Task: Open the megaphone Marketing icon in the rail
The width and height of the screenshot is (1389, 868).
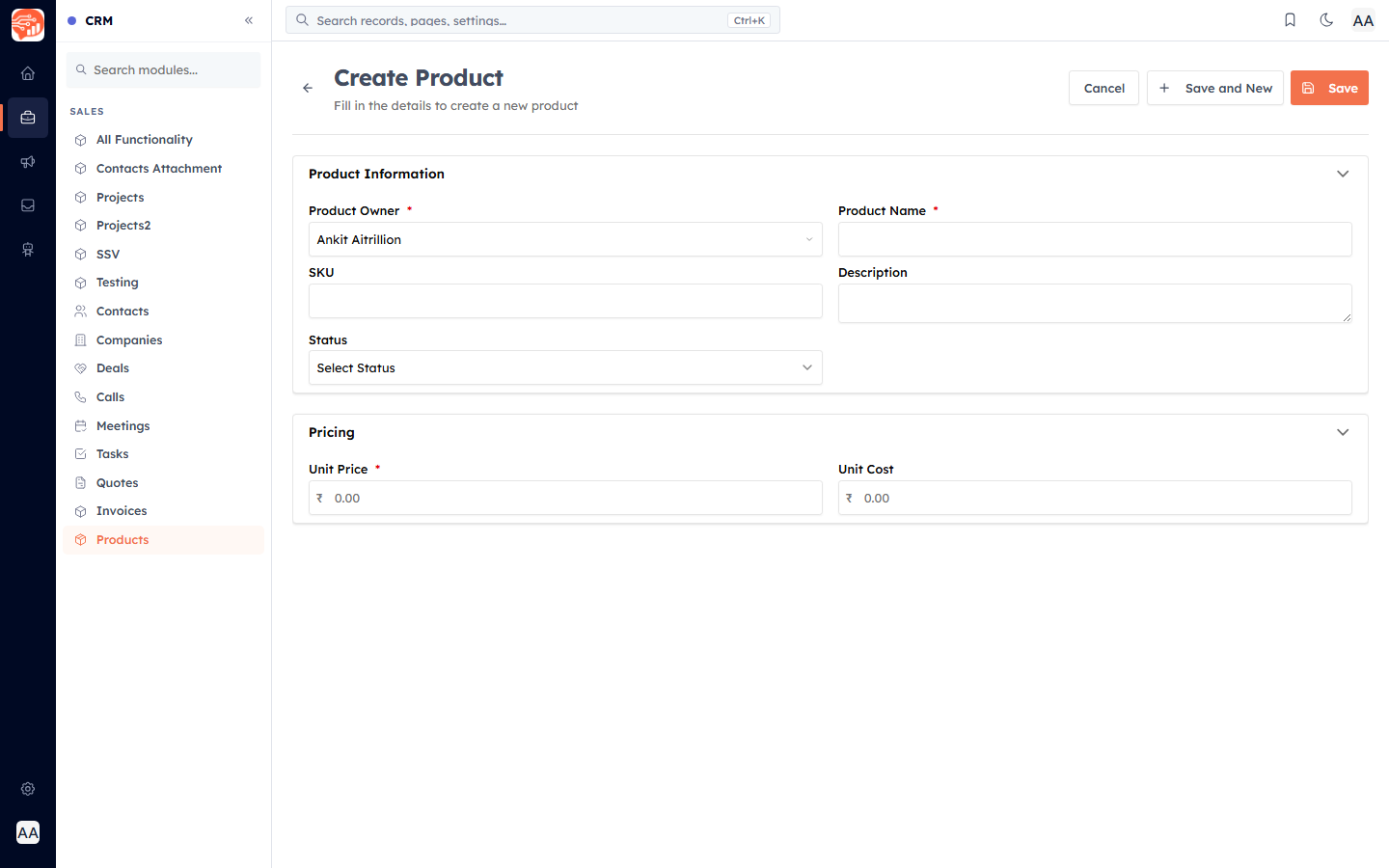Action: tap(28, 162)
